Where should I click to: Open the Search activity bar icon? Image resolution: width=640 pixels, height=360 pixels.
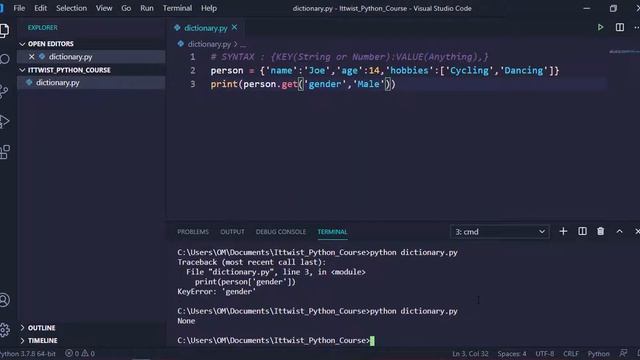pos(4,60)
